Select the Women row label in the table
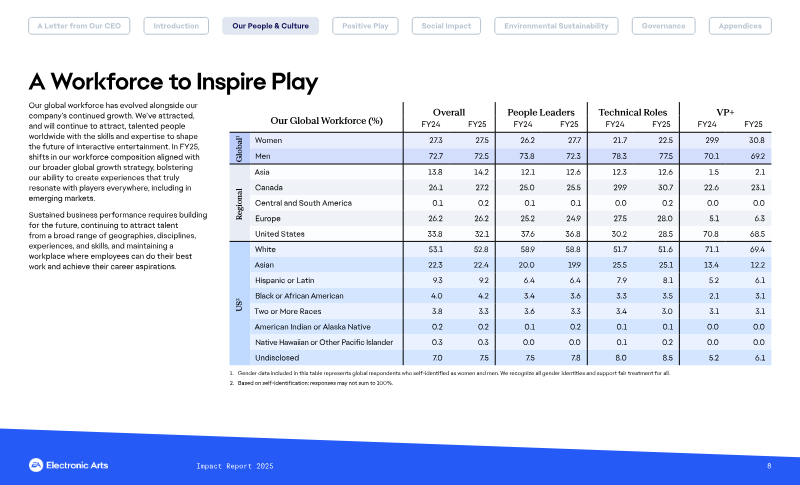The width and height of the screenshot is (800, 485). click(268, 140)
